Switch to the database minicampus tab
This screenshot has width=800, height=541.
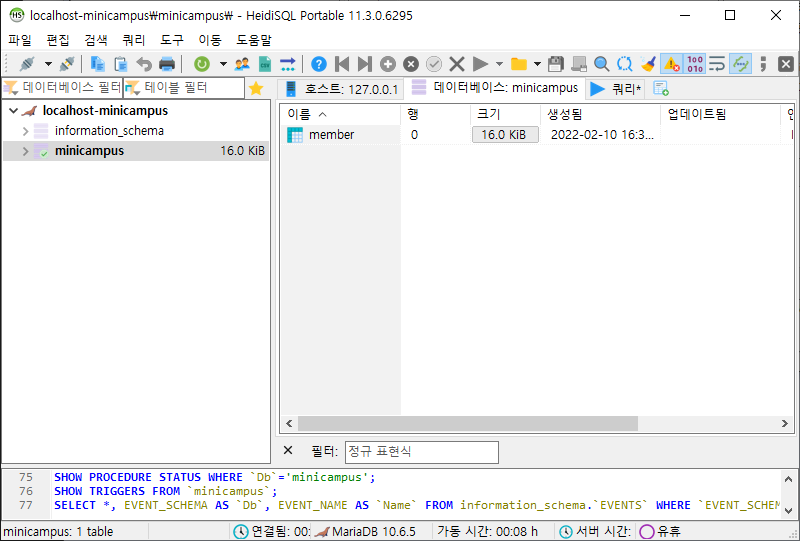tap(495, 88)
